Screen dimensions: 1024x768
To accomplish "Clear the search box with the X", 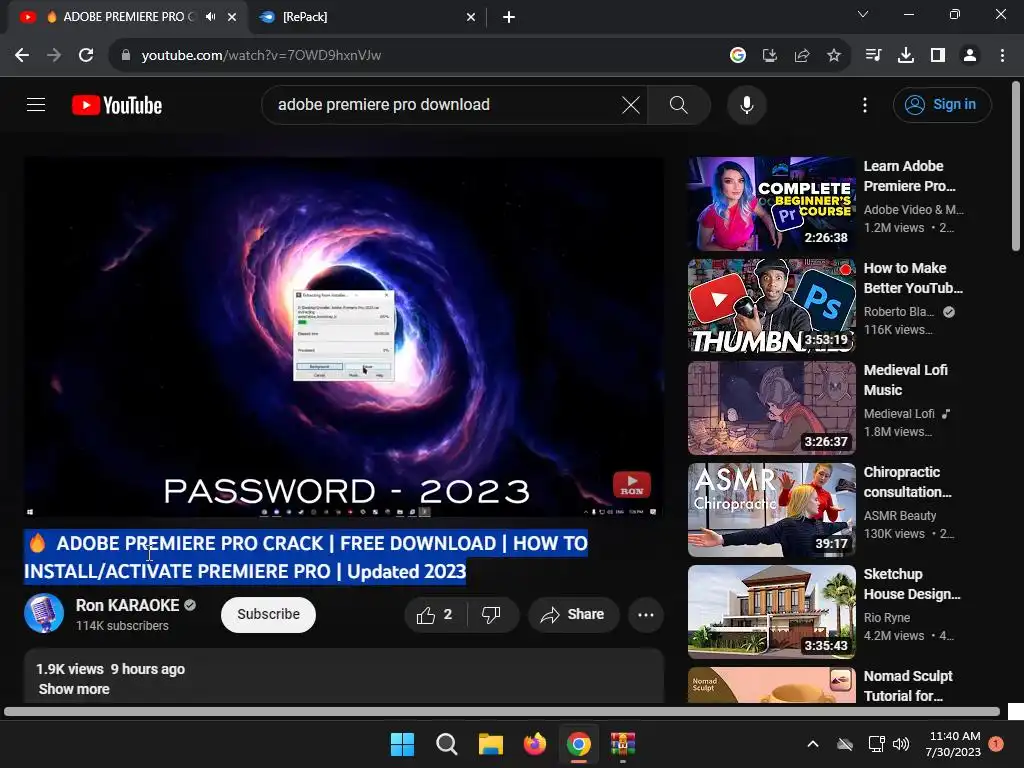I will pos(631,104).
